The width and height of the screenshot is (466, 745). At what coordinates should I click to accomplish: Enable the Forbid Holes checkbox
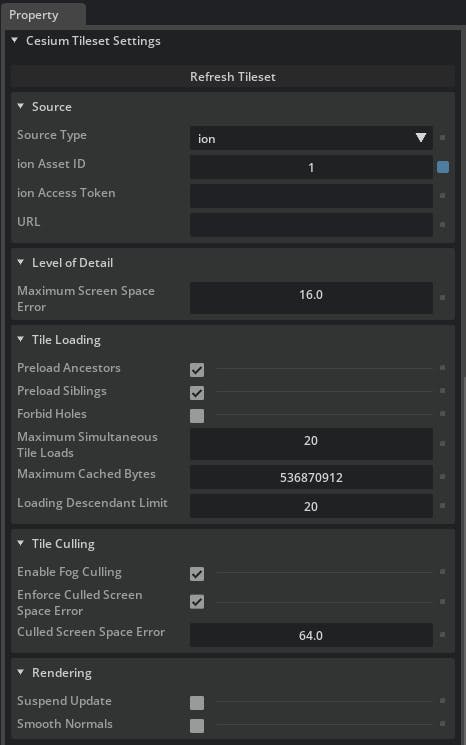pos(197,416)
